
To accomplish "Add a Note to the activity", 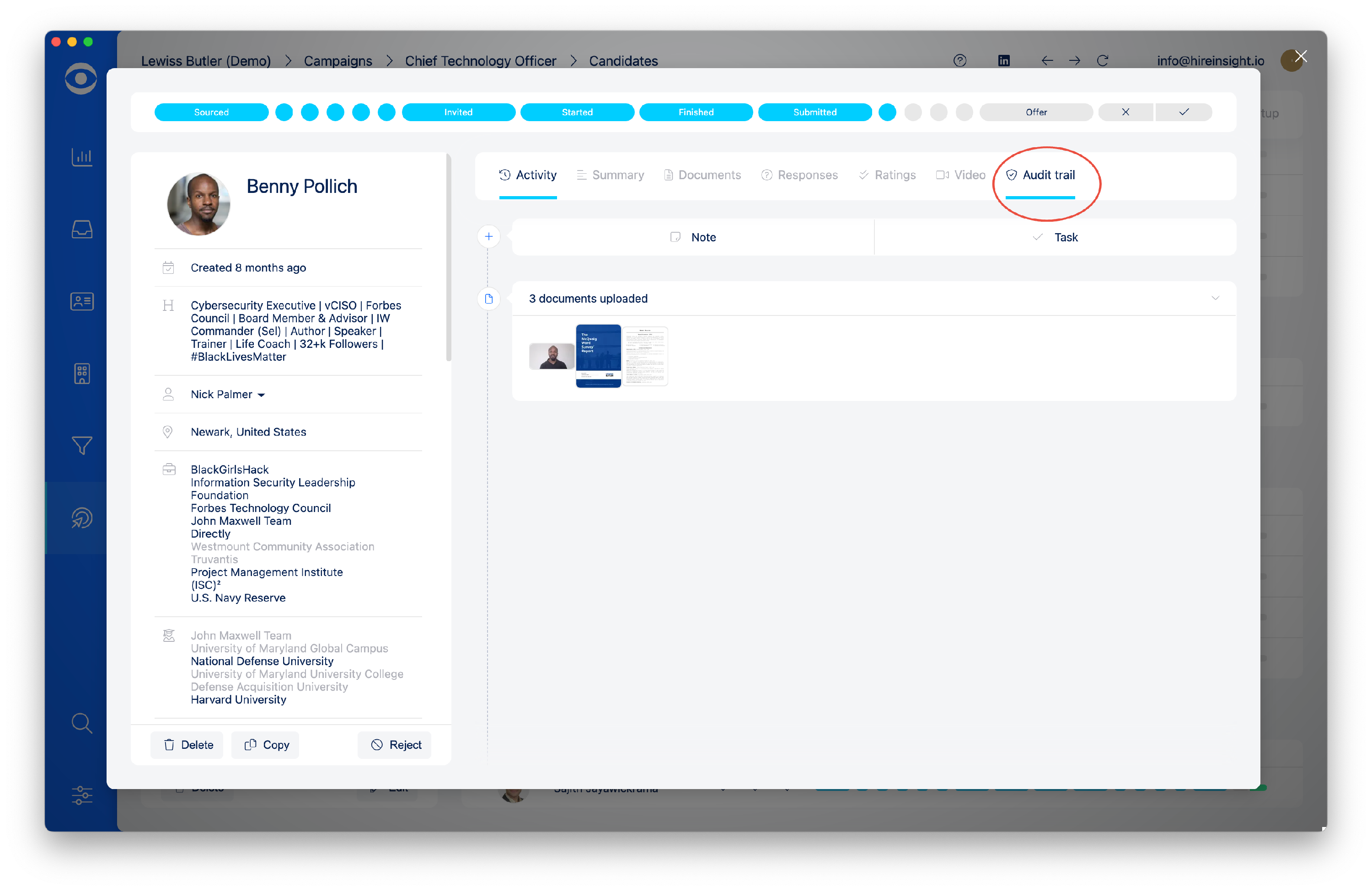I will (693, 237).
